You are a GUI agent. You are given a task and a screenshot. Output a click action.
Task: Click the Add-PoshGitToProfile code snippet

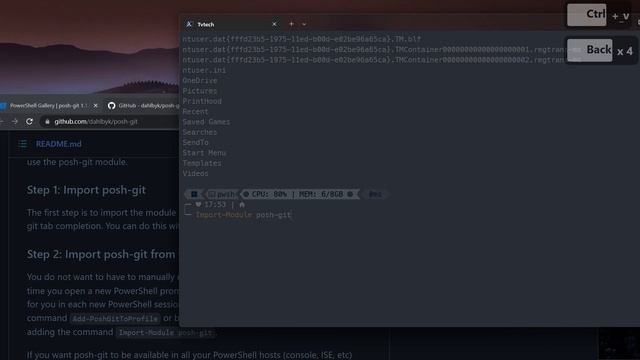(115, 318)
